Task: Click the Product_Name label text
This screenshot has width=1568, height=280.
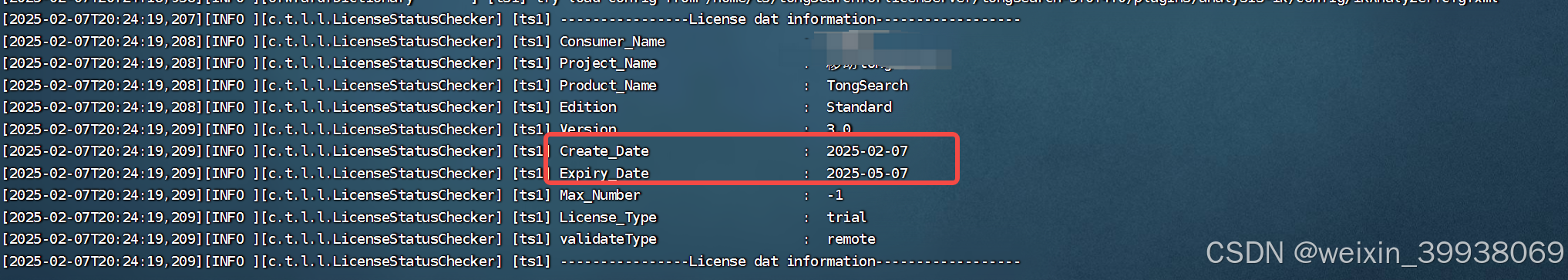Action: [x=608, y=86]
